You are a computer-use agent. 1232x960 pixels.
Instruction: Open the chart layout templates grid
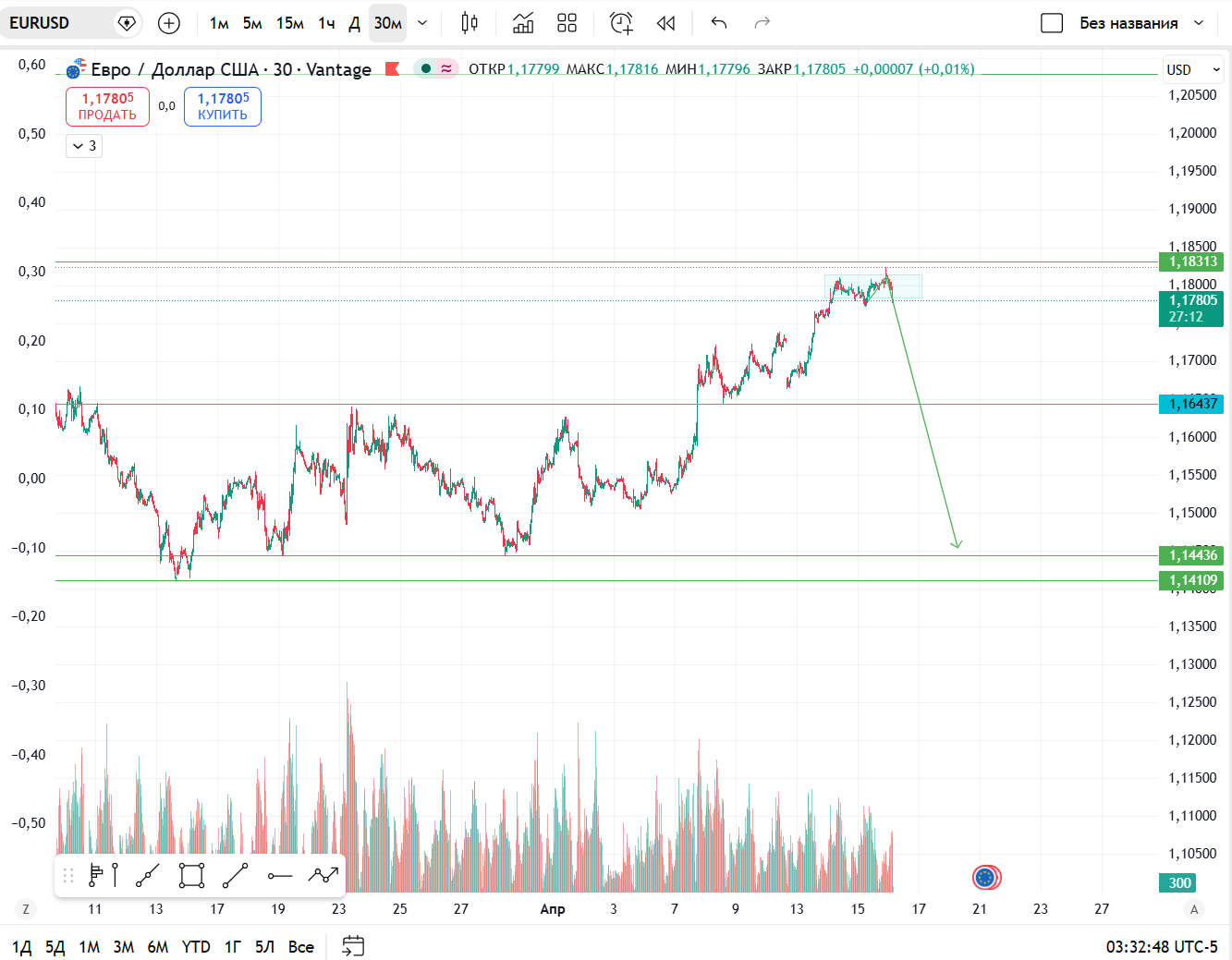(x=567, y=23)
